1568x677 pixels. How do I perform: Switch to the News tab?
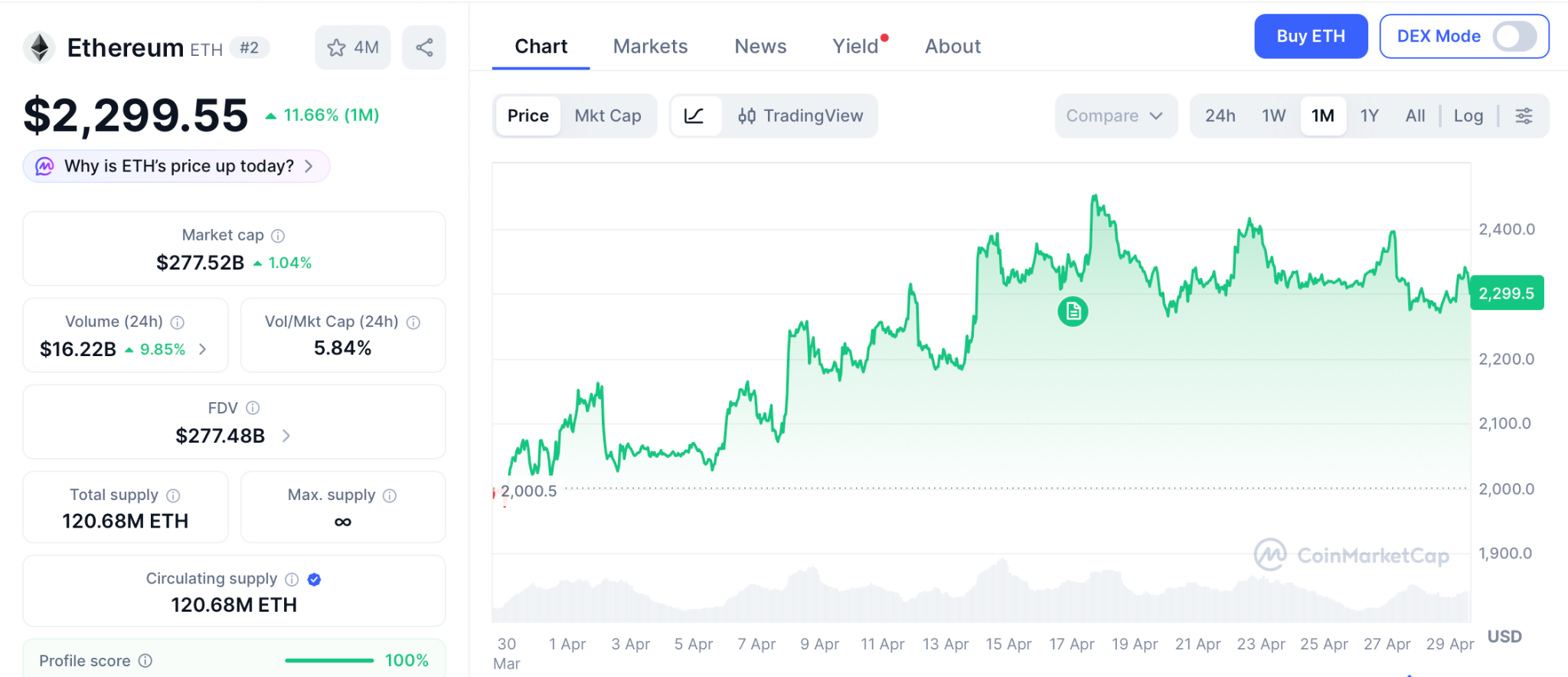[760, 46]
